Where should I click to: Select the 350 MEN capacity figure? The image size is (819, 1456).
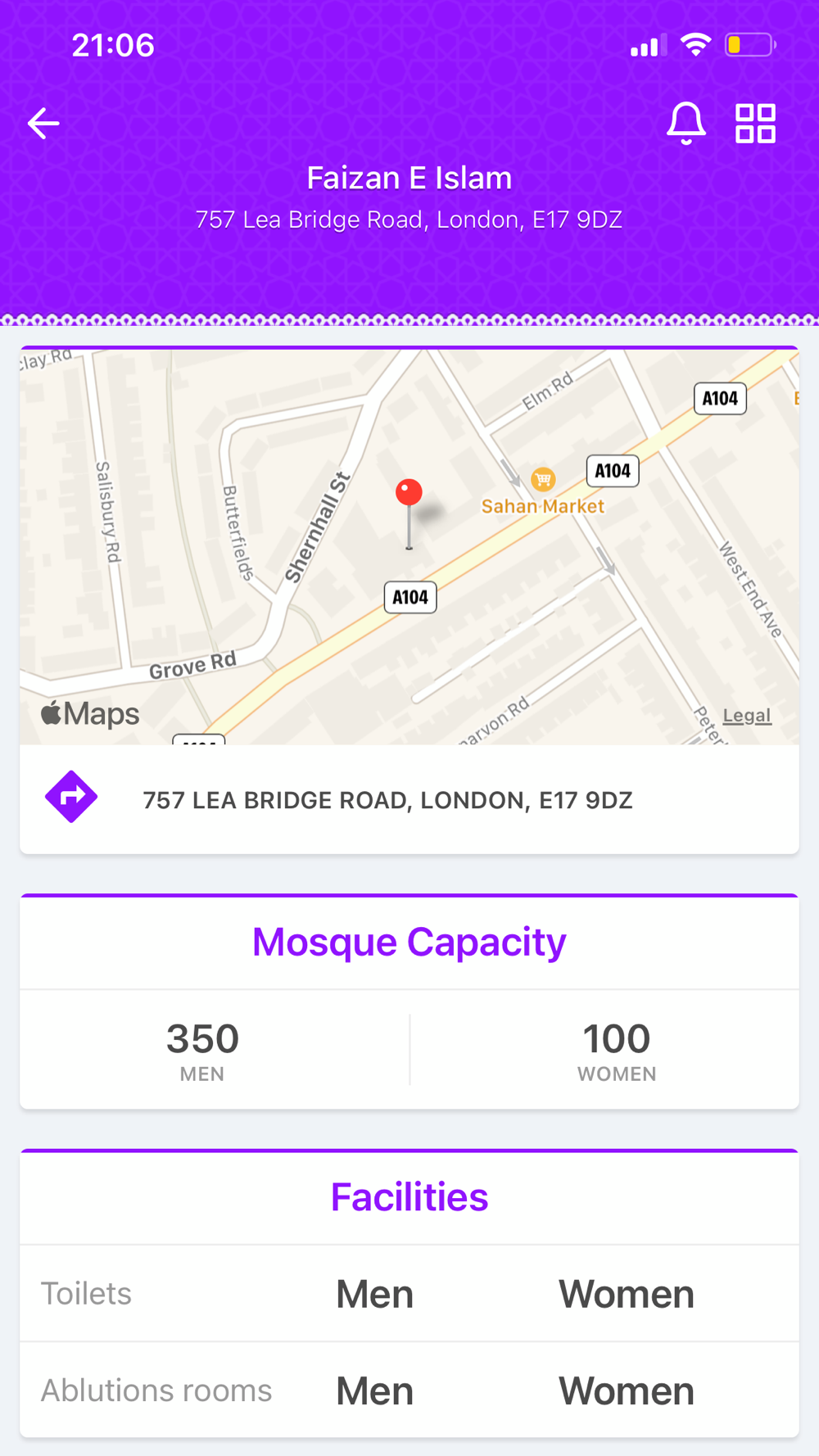click(x=202, y=1051)
